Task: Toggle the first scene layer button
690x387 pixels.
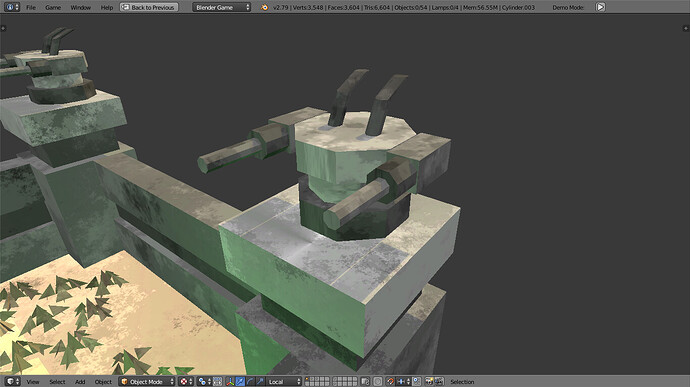Action: pos(308,379)
